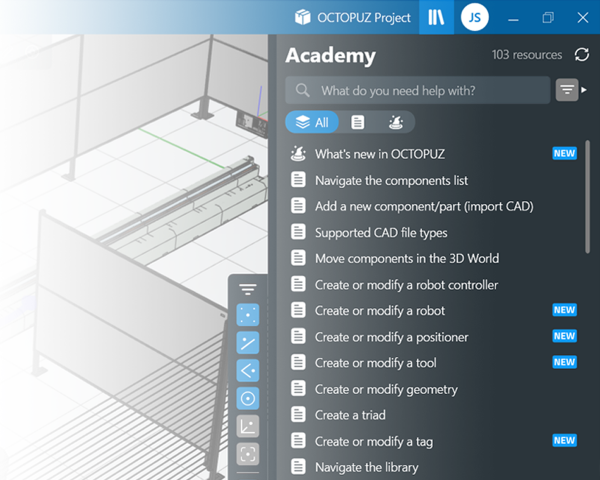Open the snap toolbar filter menu icon
This screenshot has width=600, height=480.
click(248, 289)
